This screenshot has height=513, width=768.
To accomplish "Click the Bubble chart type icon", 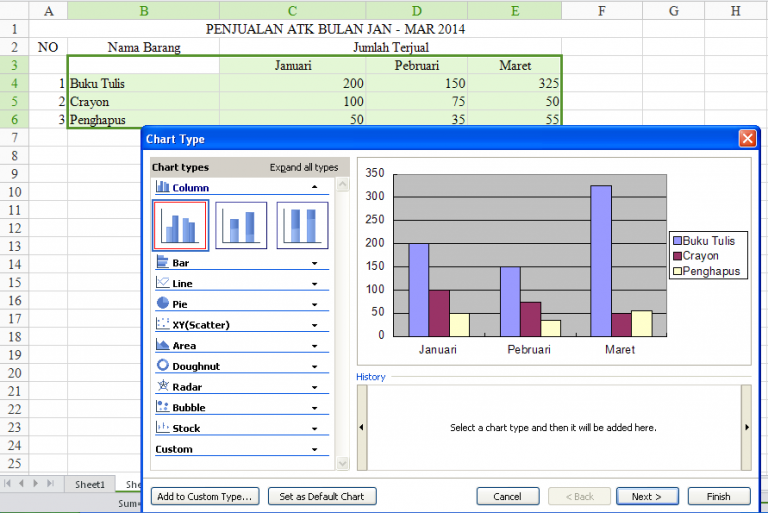I will point(163,408).
